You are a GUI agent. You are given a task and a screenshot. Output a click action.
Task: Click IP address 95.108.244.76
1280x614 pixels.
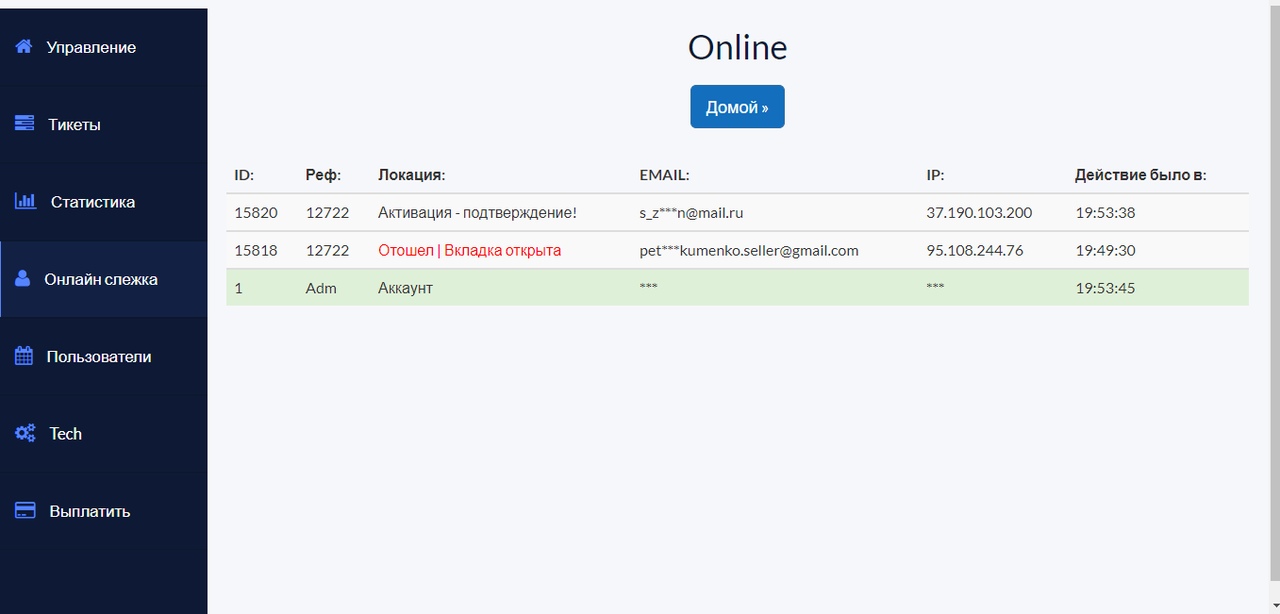[974, 251]
